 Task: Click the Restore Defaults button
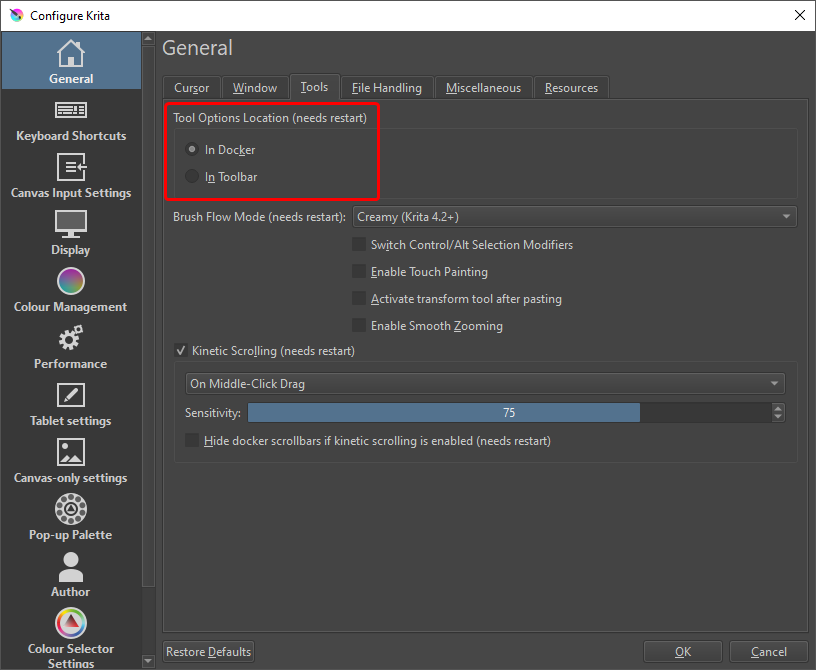tap(208, 652)
